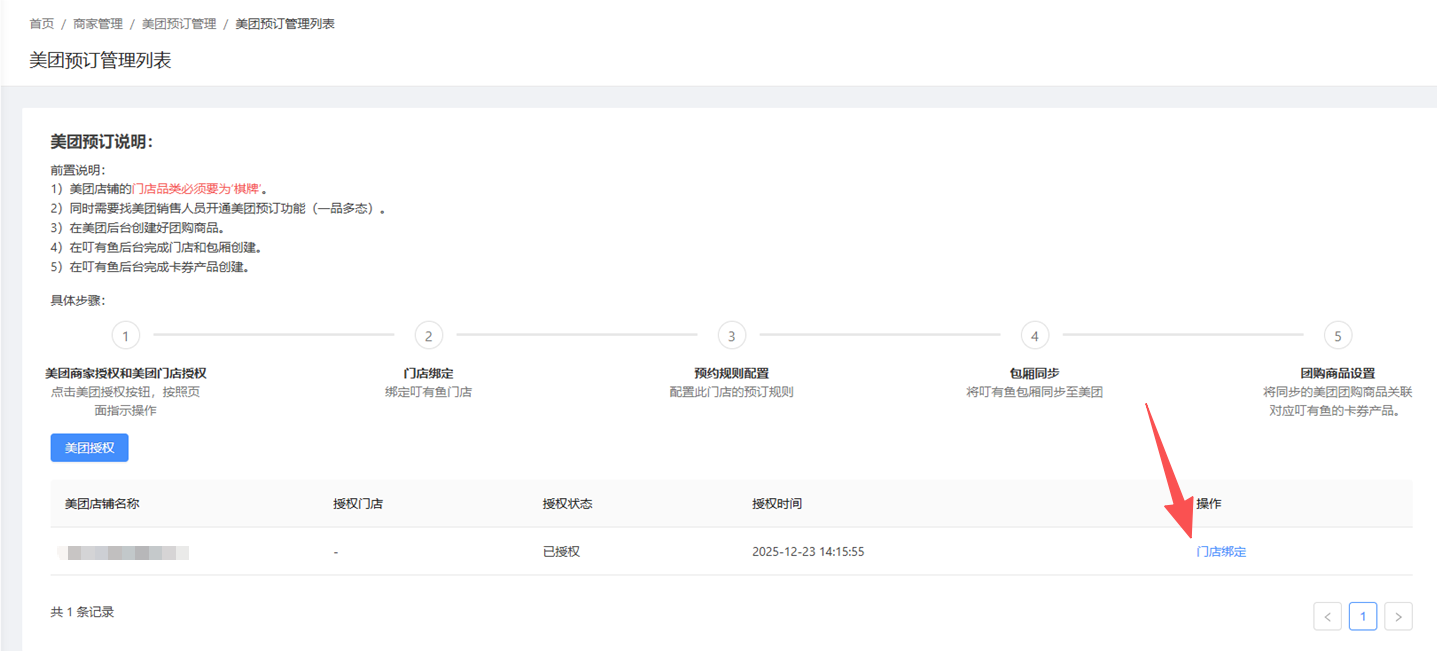1437x651 pixels.
Task: Select page 1 in pagination
Action: [x=1363, y=617]
